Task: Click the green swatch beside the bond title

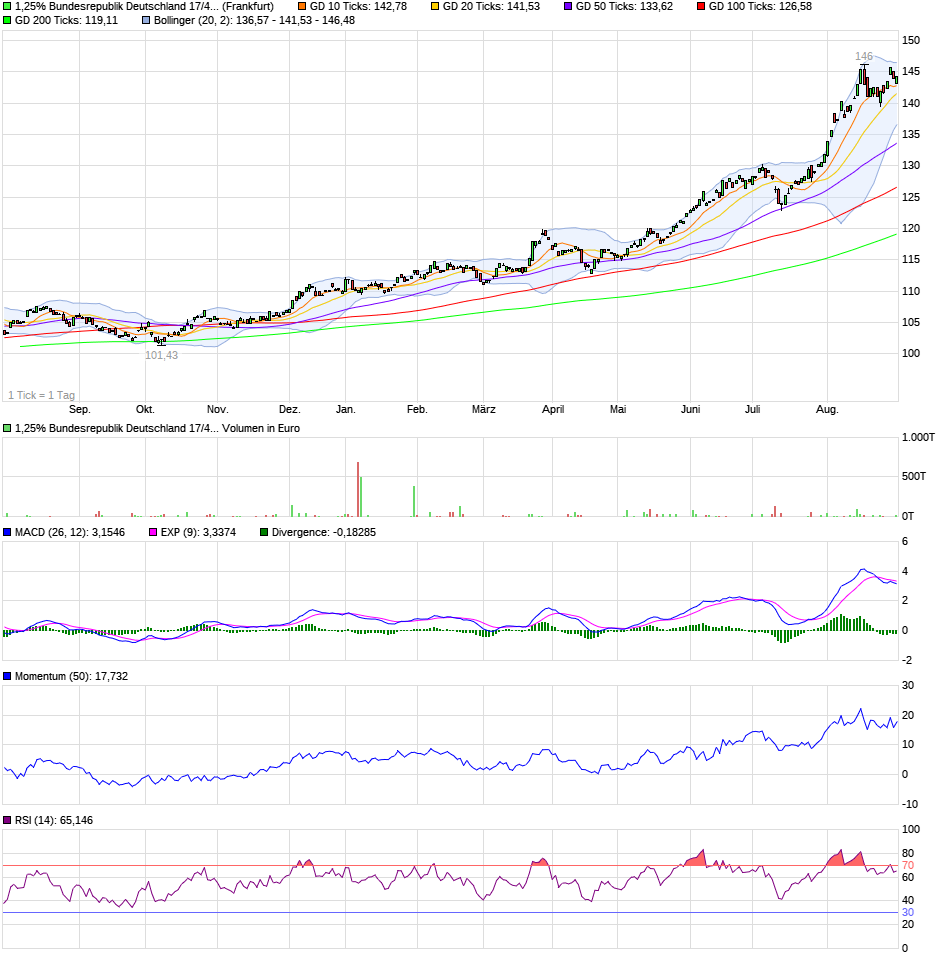Action: (7, 7)
